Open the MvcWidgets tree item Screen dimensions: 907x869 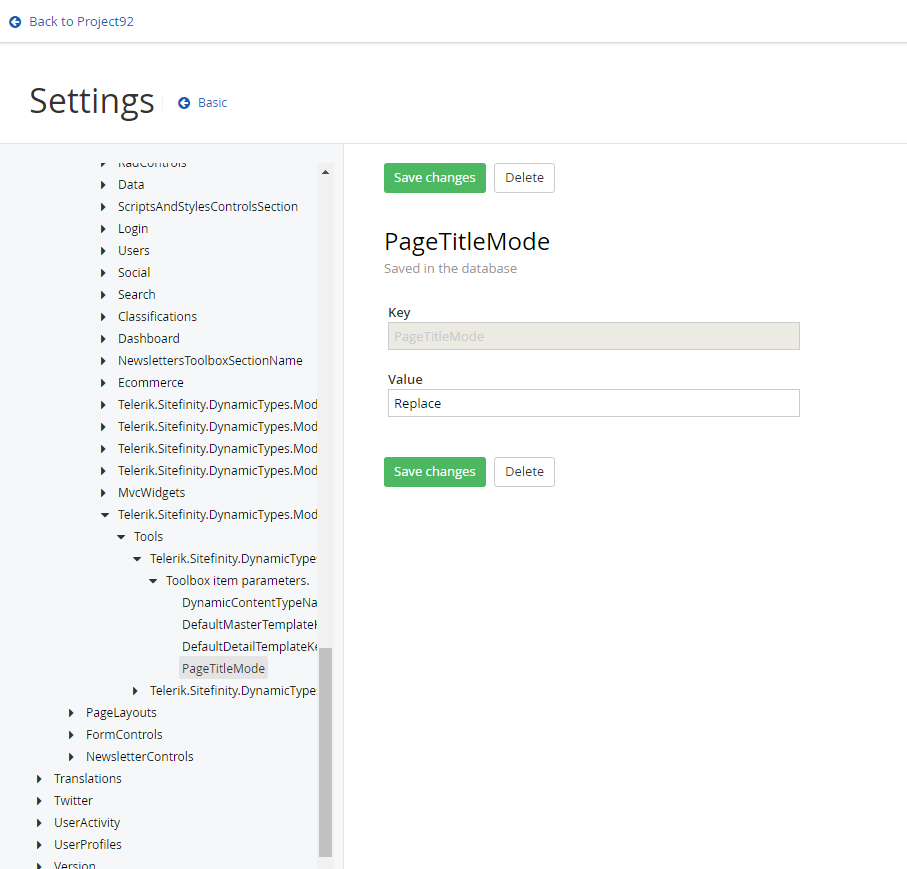(152, 493)
